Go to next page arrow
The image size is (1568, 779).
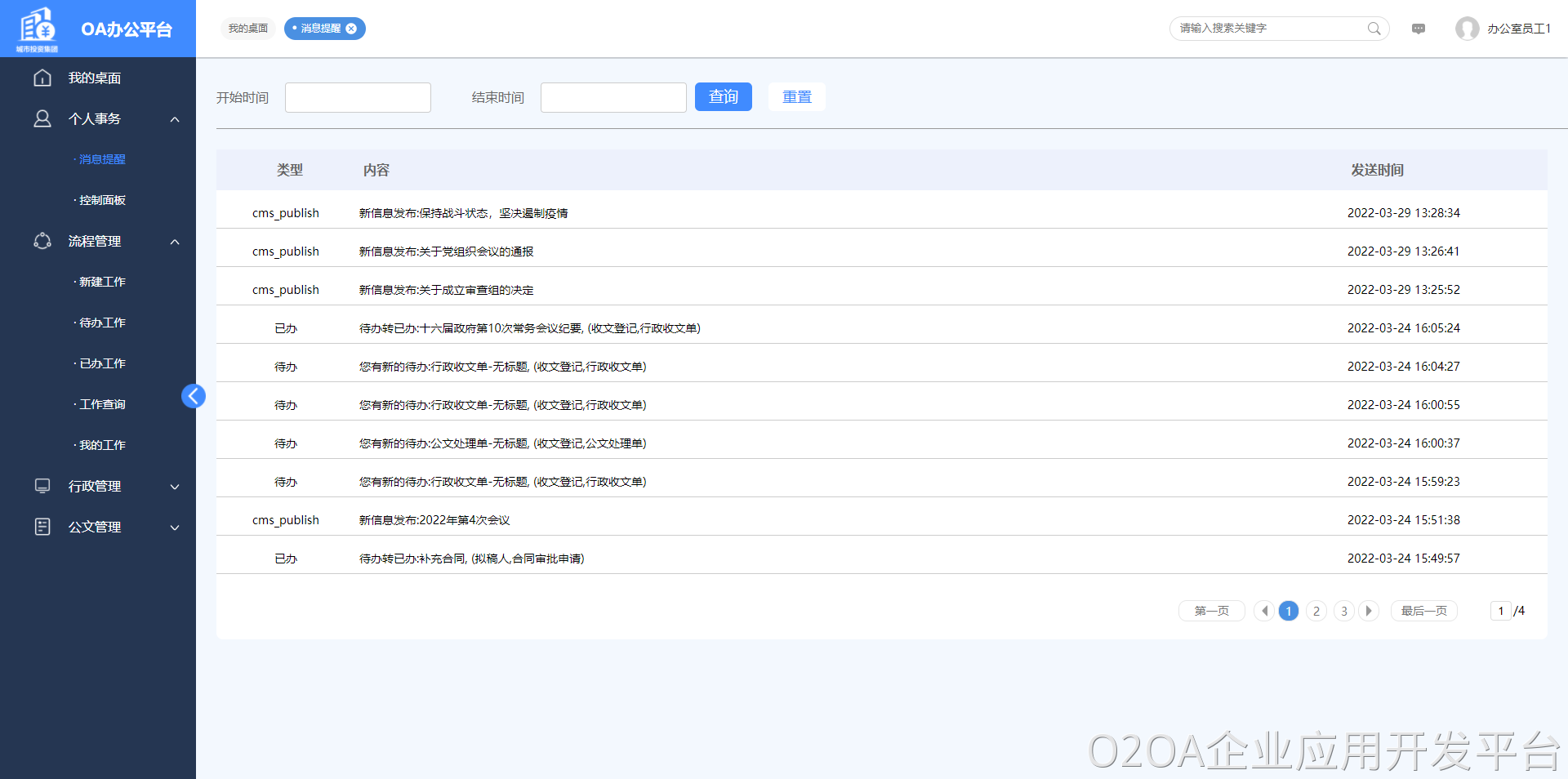coord(1369,611)
